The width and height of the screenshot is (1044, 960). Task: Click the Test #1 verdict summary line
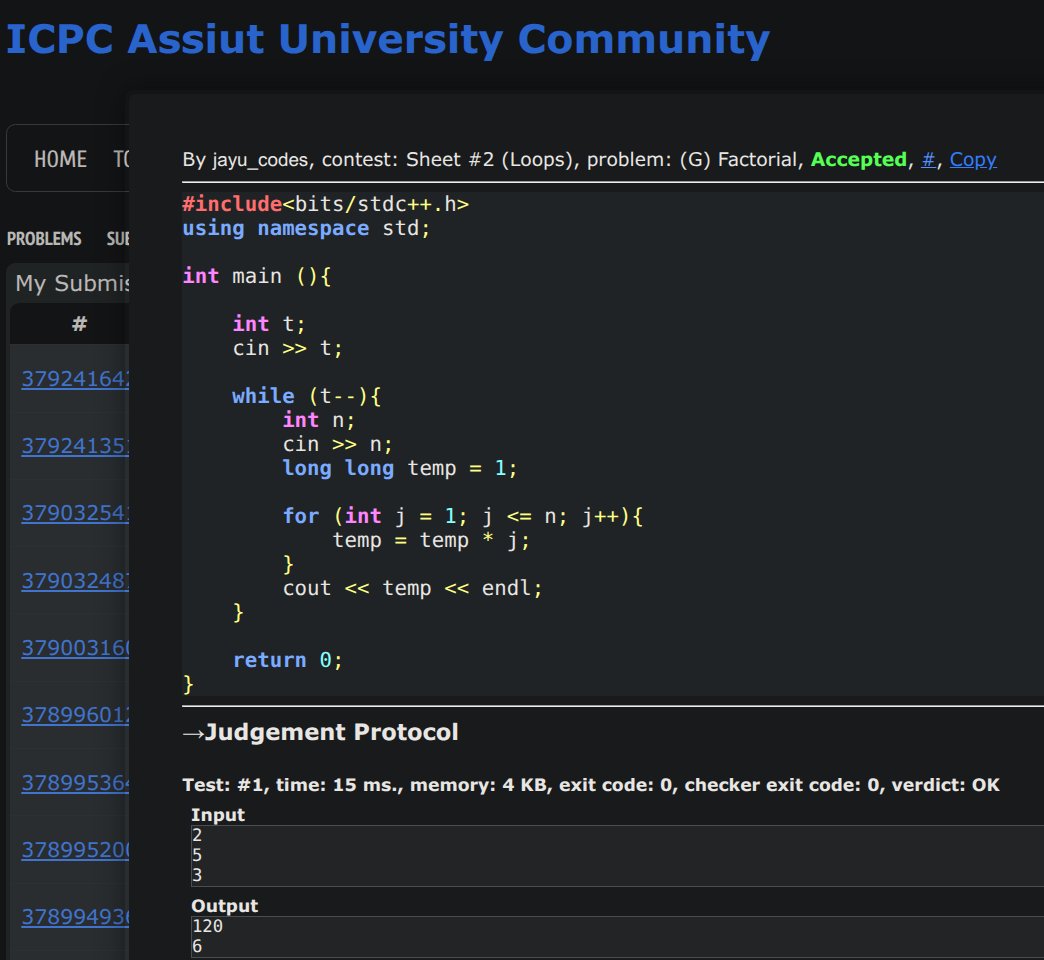click(591, 785)
